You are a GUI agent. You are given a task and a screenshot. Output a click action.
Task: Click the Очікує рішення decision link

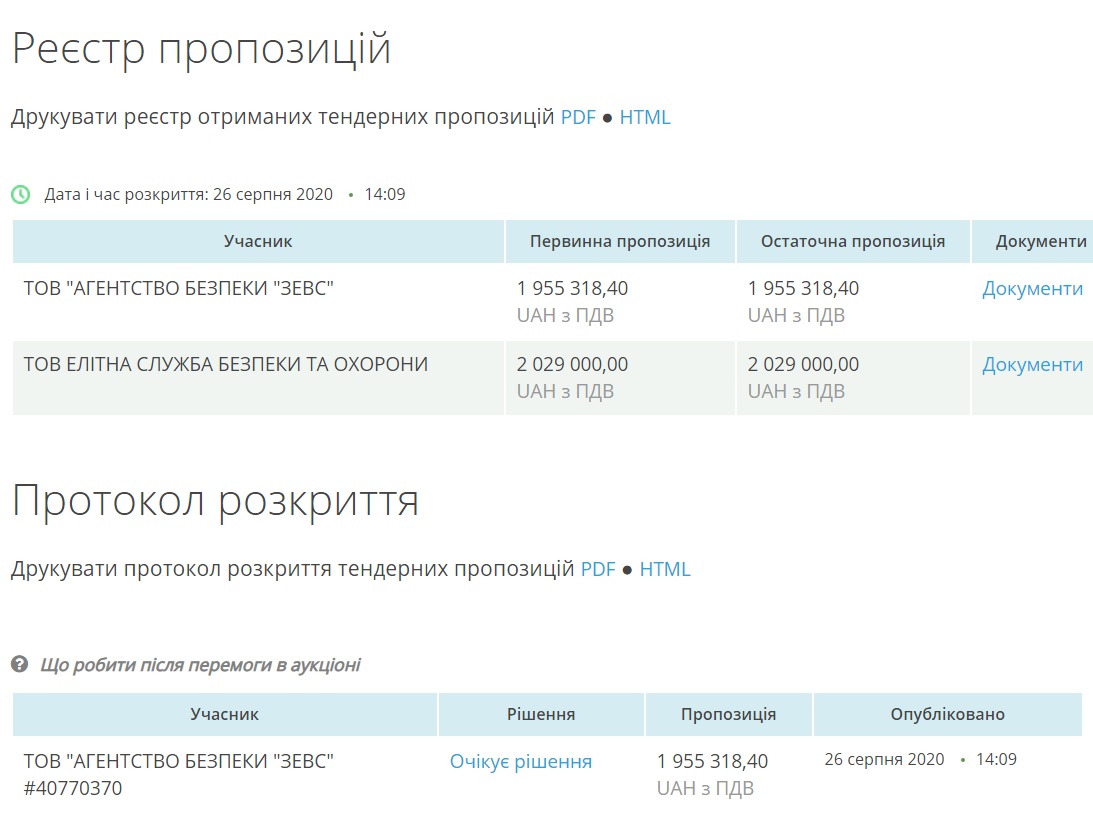point(521,761)
